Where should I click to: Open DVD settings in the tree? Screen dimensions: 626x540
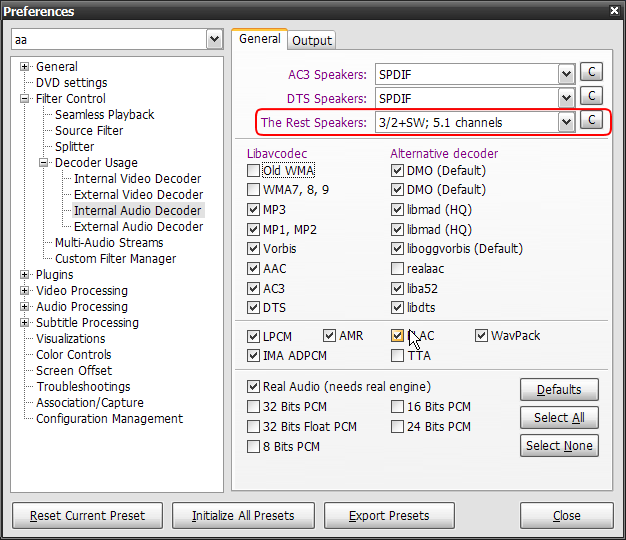tap(71, 83)
